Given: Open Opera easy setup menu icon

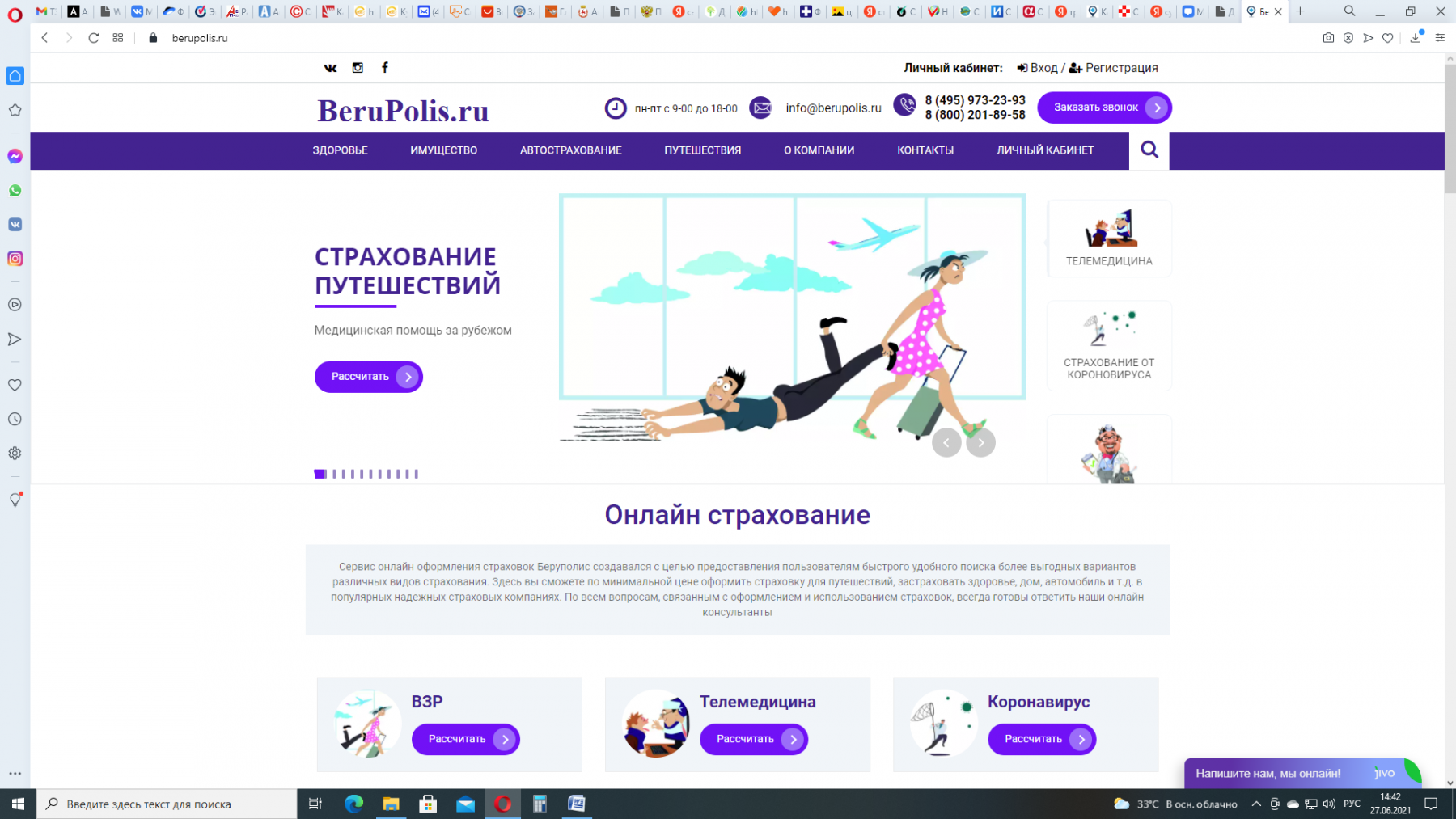Looking at the screenshot, I should click(x=1440, y=38).
